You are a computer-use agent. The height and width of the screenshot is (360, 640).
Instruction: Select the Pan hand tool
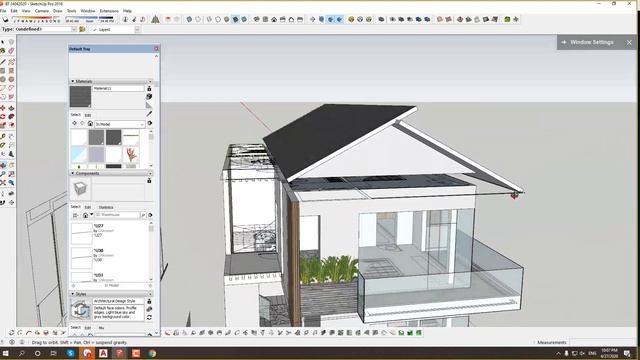(11, 165)
